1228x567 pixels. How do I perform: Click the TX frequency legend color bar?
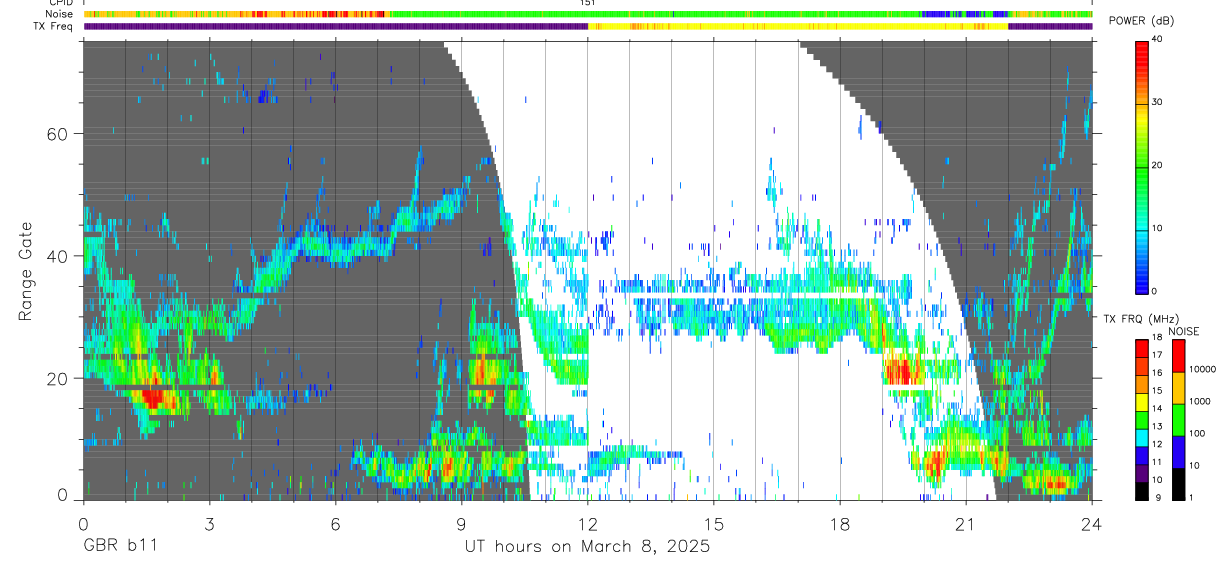click(1142, 419)
